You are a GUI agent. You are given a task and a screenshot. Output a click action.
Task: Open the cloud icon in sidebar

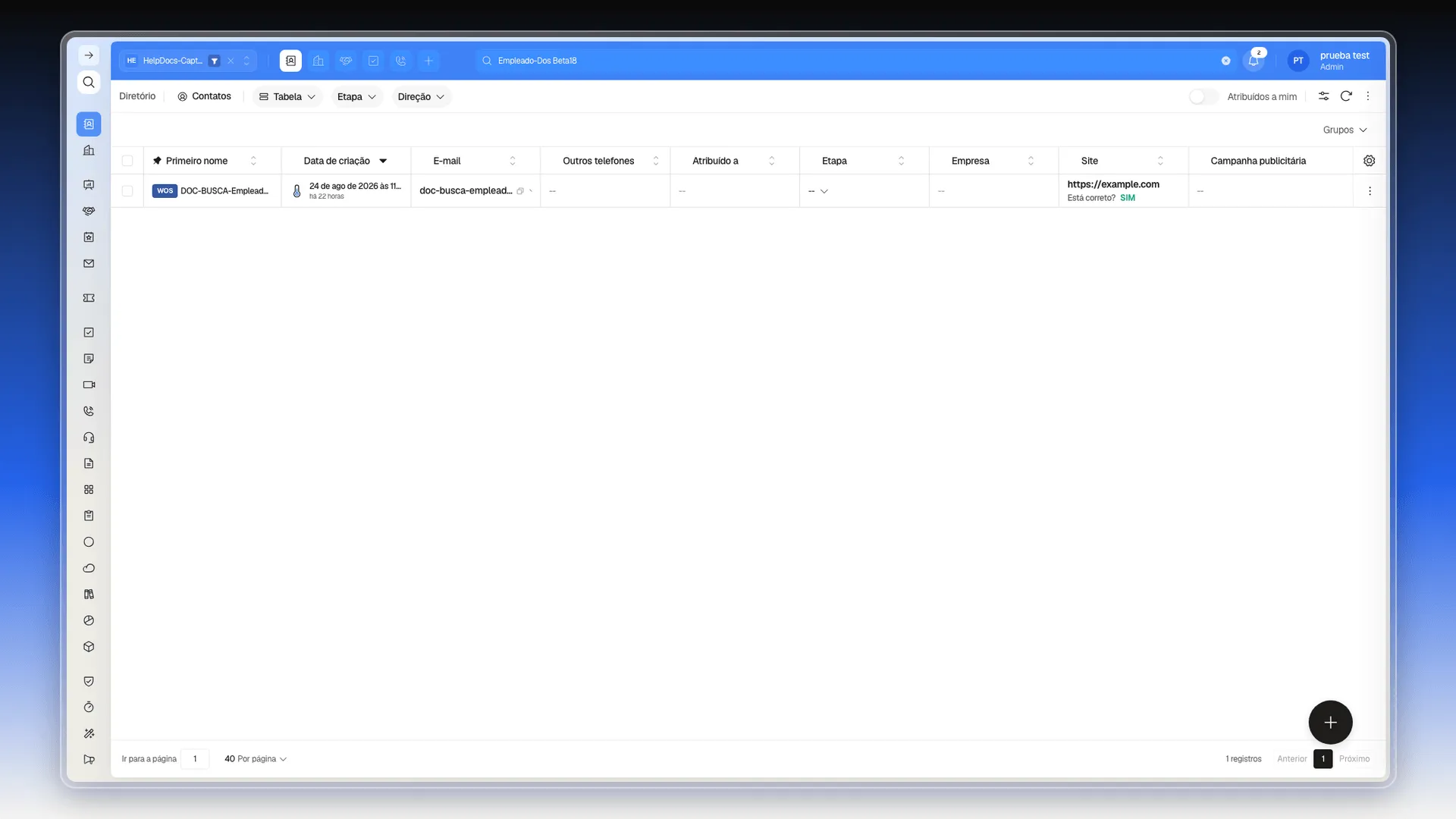coord(89,568)
